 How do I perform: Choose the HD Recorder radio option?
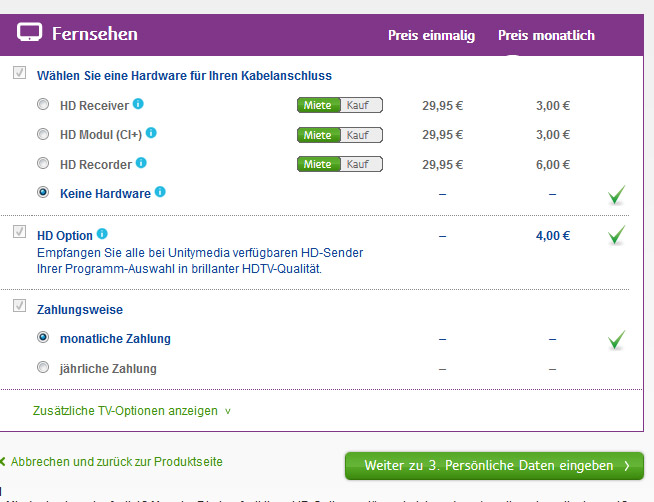click(x=43, y=163)
